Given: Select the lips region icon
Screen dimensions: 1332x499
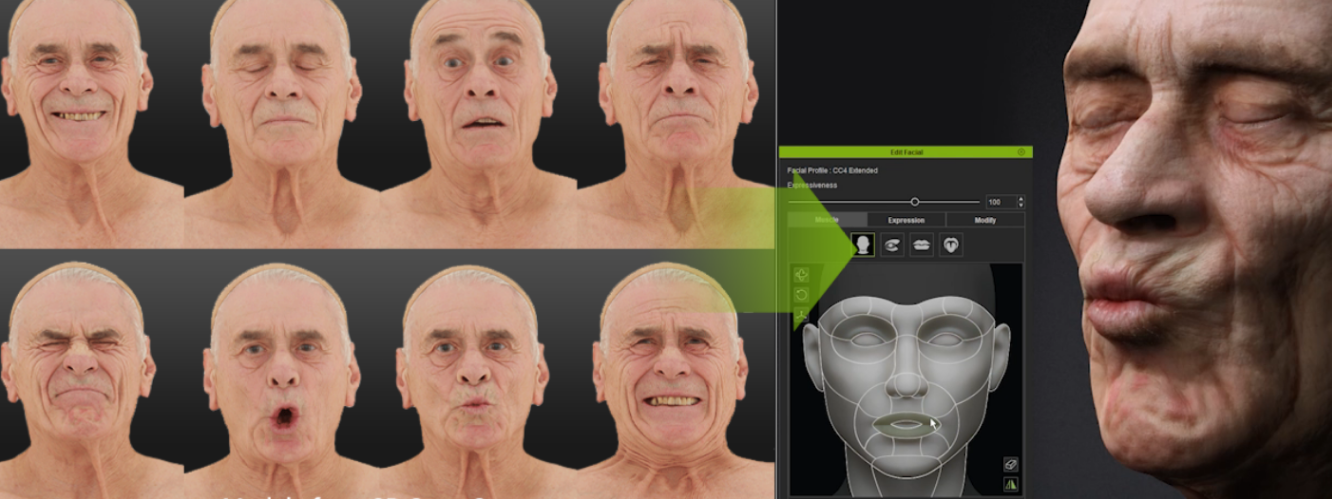Looking at the screenshot, I should click(921, 245).
